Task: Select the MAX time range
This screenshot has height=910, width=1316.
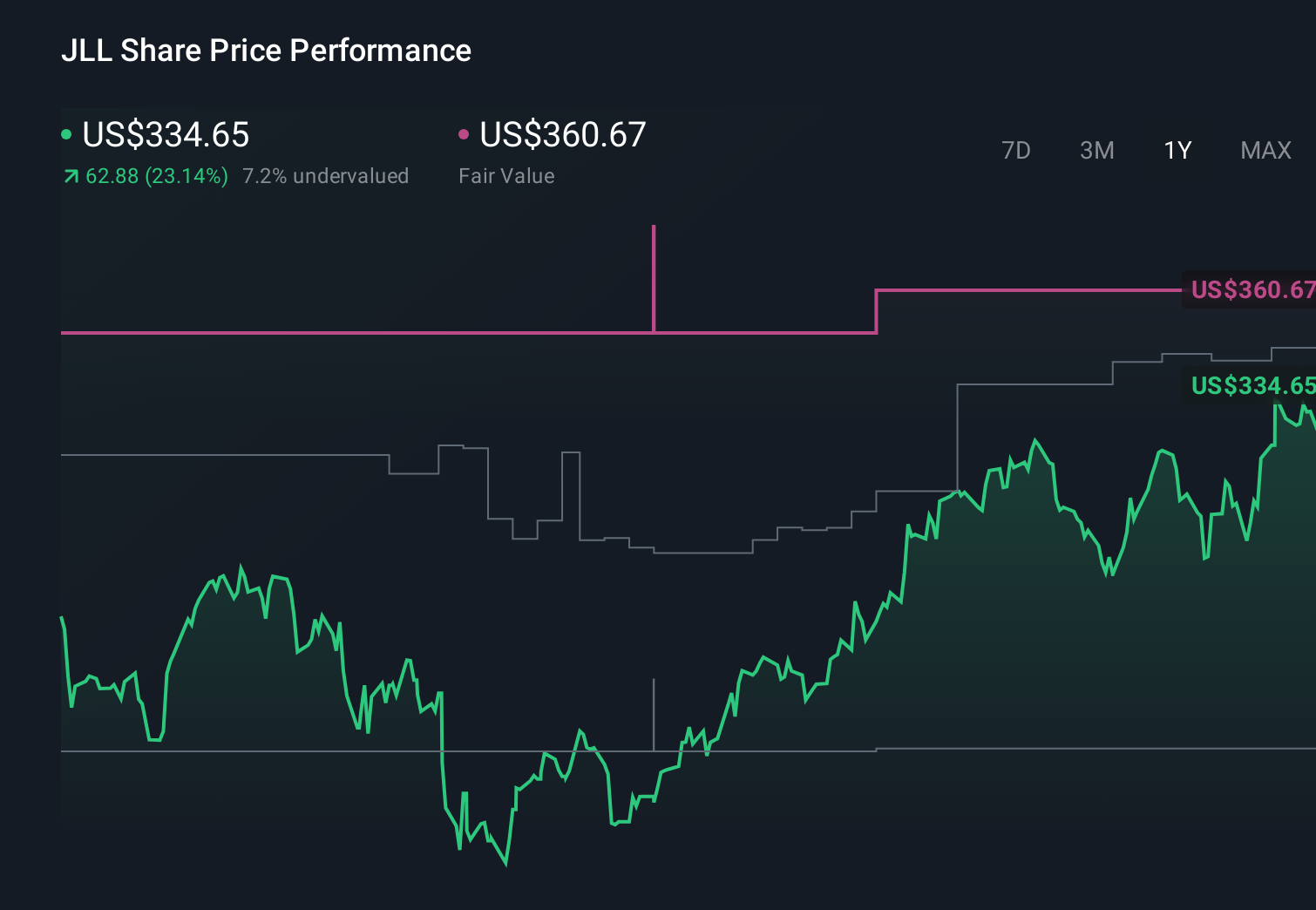Action: click(1265, 150)
